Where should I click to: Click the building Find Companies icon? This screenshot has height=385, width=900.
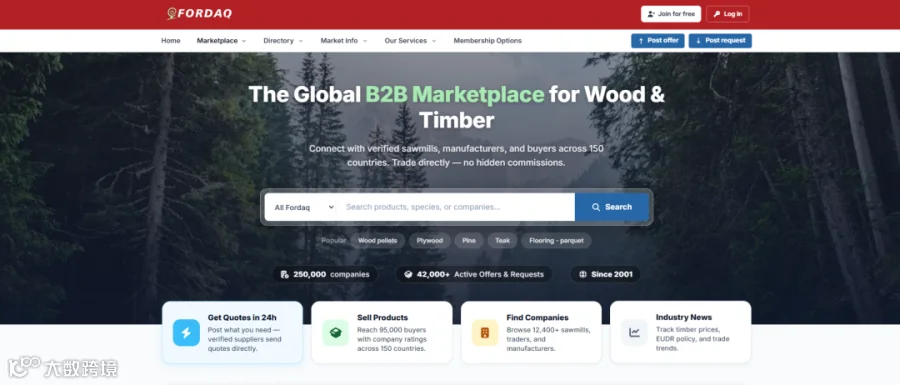[485, 333]
